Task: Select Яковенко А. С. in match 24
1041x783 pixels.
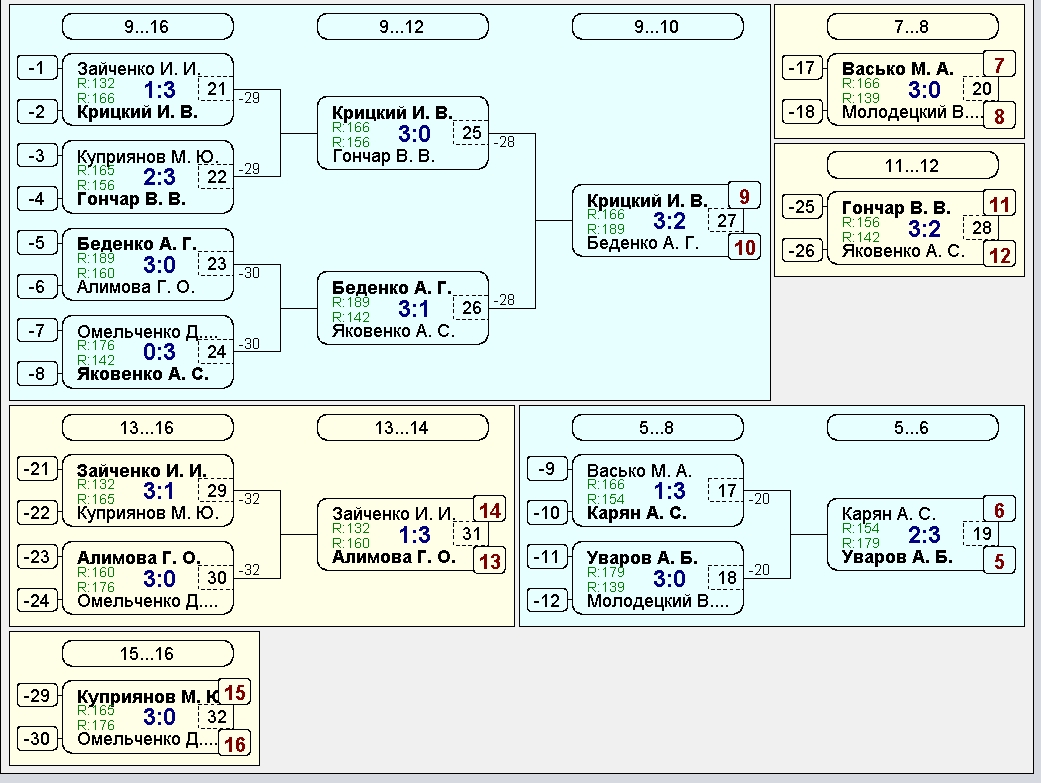Action: click(x=143, y=374)
